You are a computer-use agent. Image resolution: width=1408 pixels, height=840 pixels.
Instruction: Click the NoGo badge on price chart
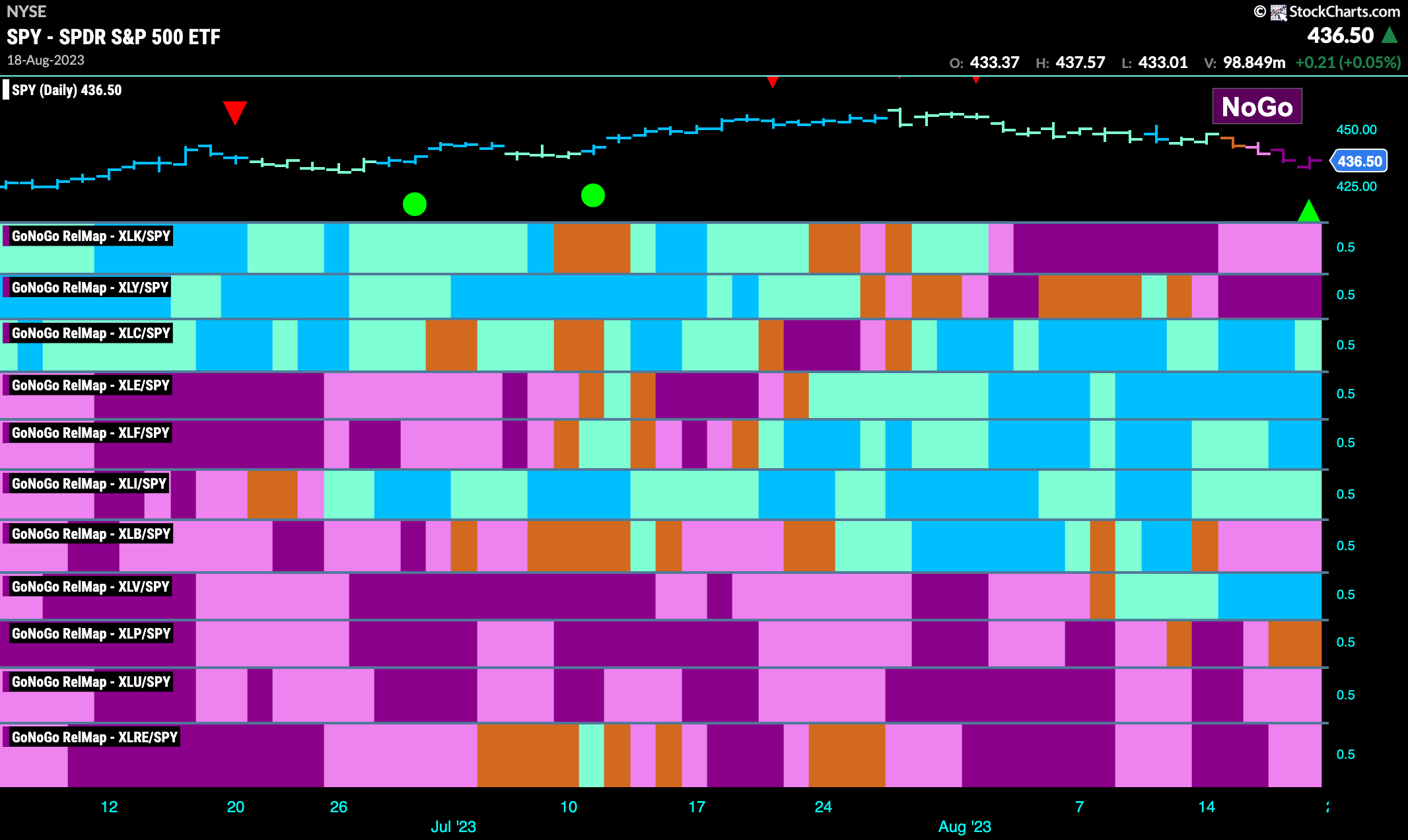coord(1257,106)
